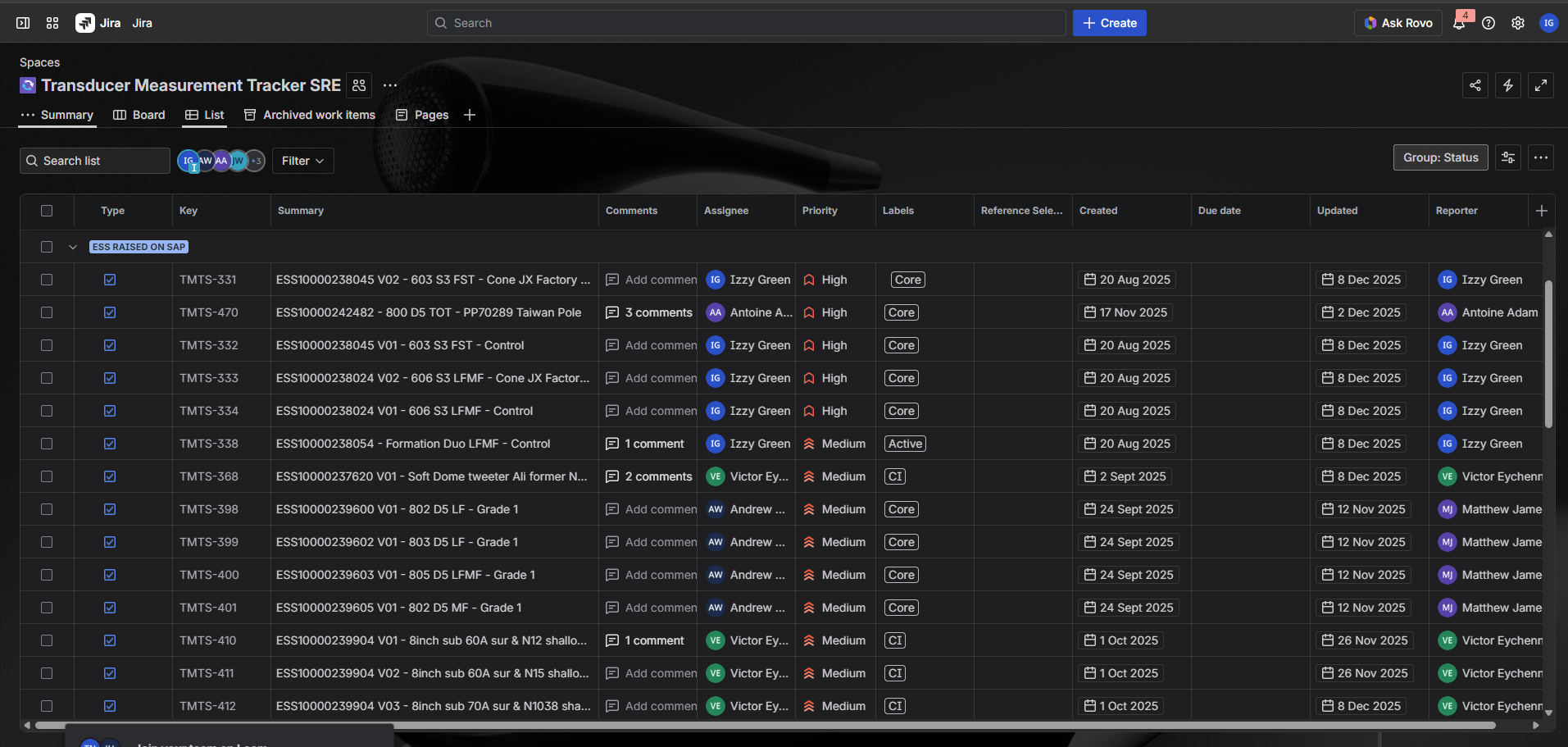Focus the Search list field
Screen dimensions: 1568x747
(x=95, y=161)
